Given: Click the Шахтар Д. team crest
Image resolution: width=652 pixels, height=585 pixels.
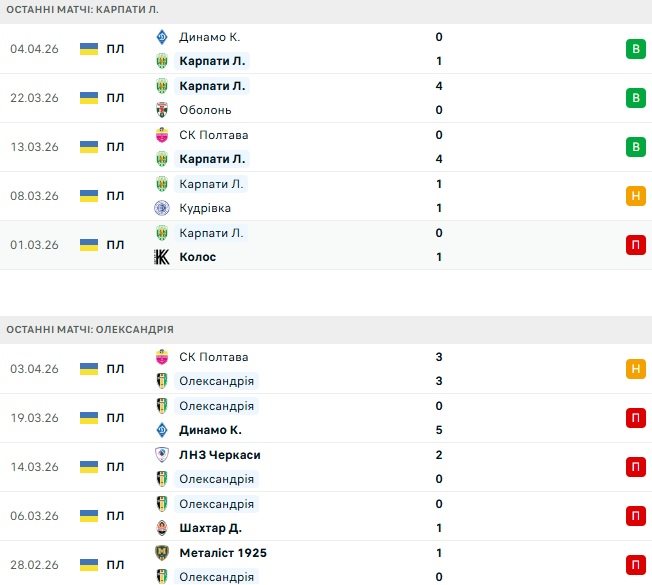Looking at the screenshot, I should point(162,528).
